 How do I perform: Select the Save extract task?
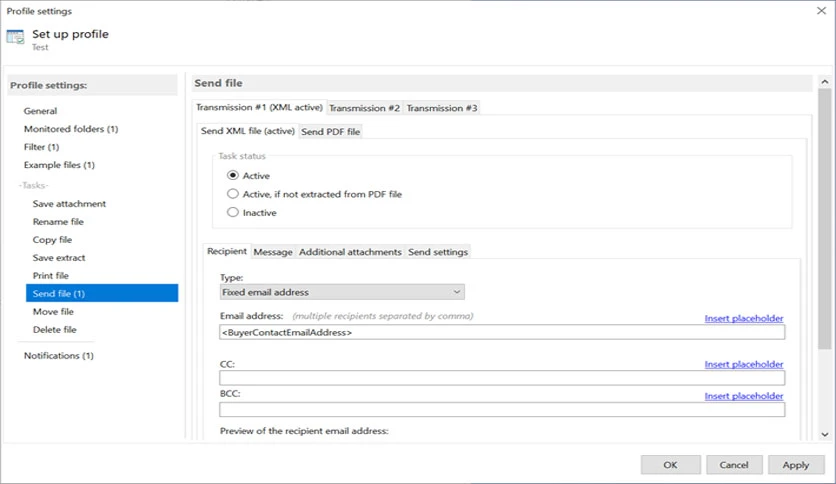pyautogui.click(x=59, y=257)
